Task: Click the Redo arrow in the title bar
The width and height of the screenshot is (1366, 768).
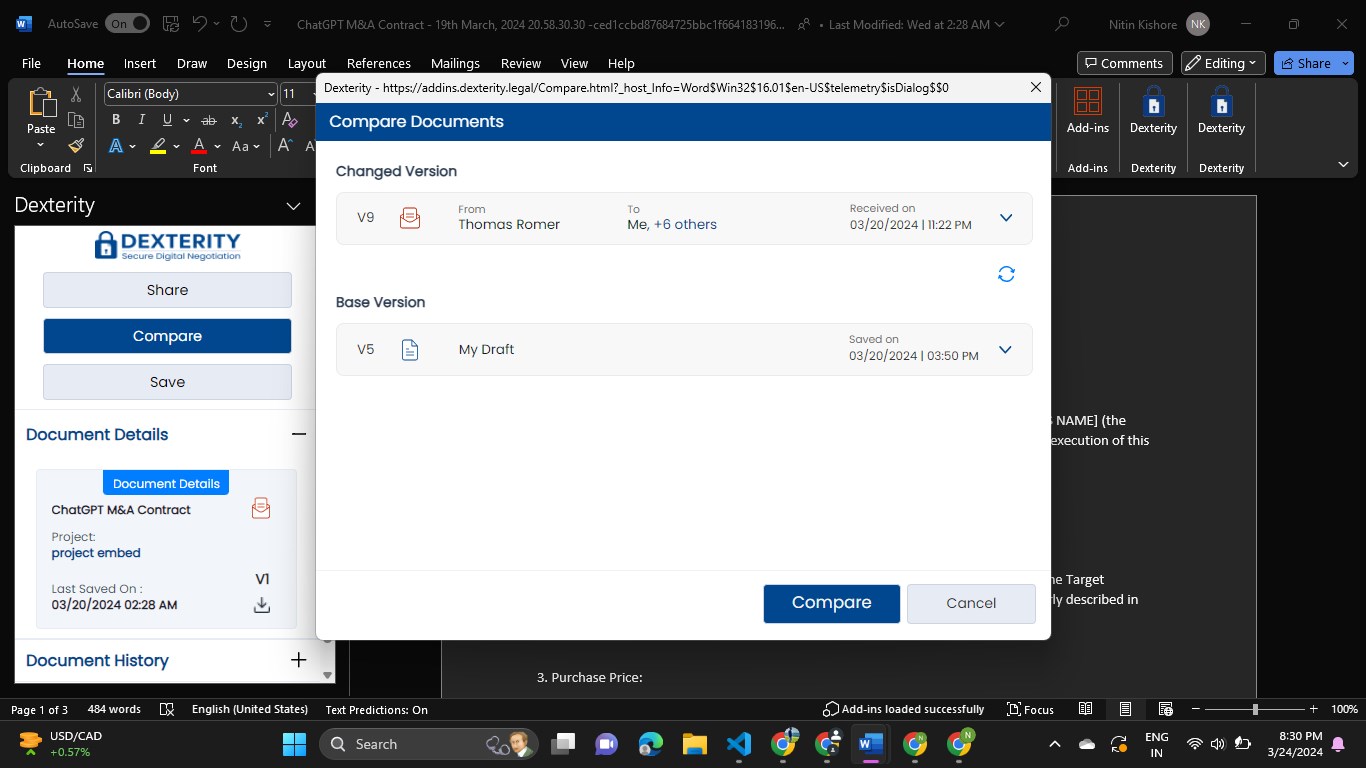Action: coord(238,24)
